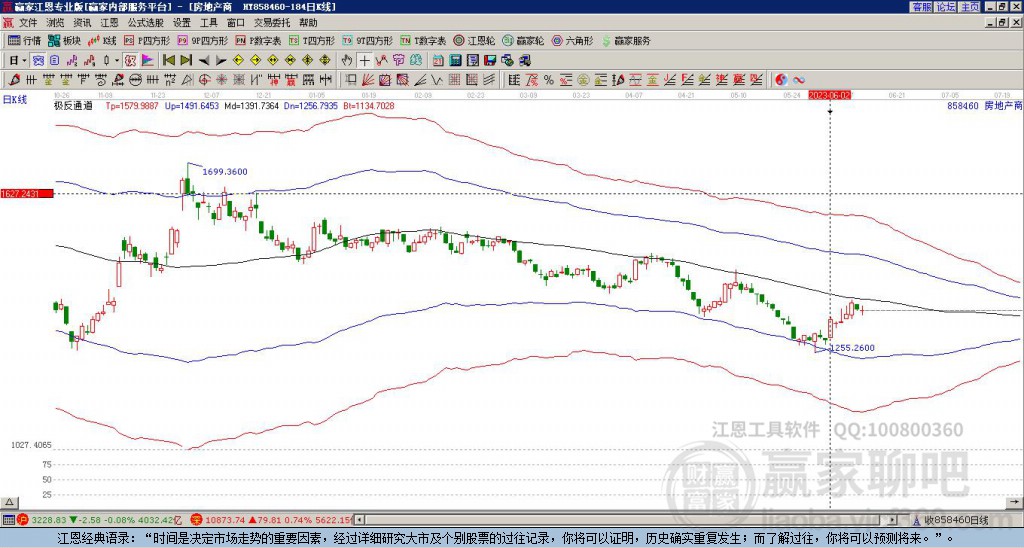Click the black left arrow icon
Screen dimensions: 1024x548
coord(204,61)
